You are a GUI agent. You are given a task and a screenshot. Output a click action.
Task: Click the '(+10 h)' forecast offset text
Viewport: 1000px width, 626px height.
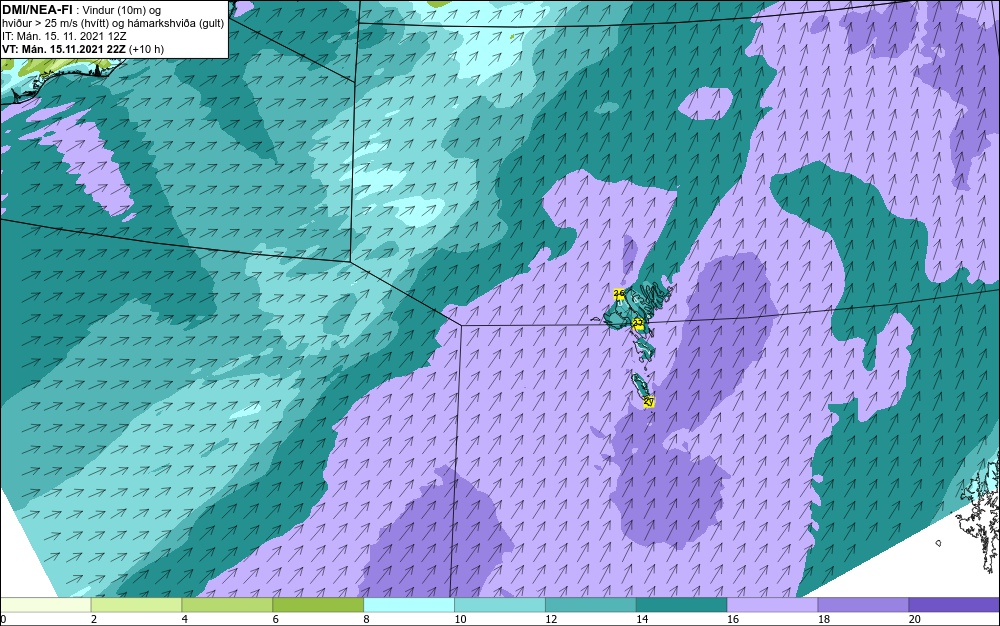click(146, 48)
